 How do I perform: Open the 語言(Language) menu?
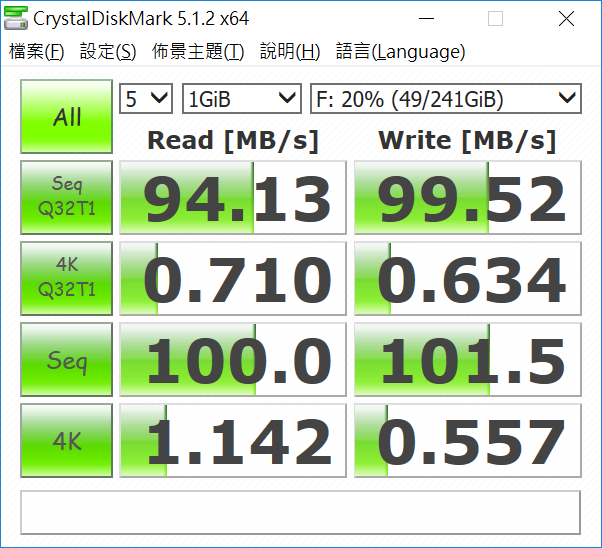point(400,51)
